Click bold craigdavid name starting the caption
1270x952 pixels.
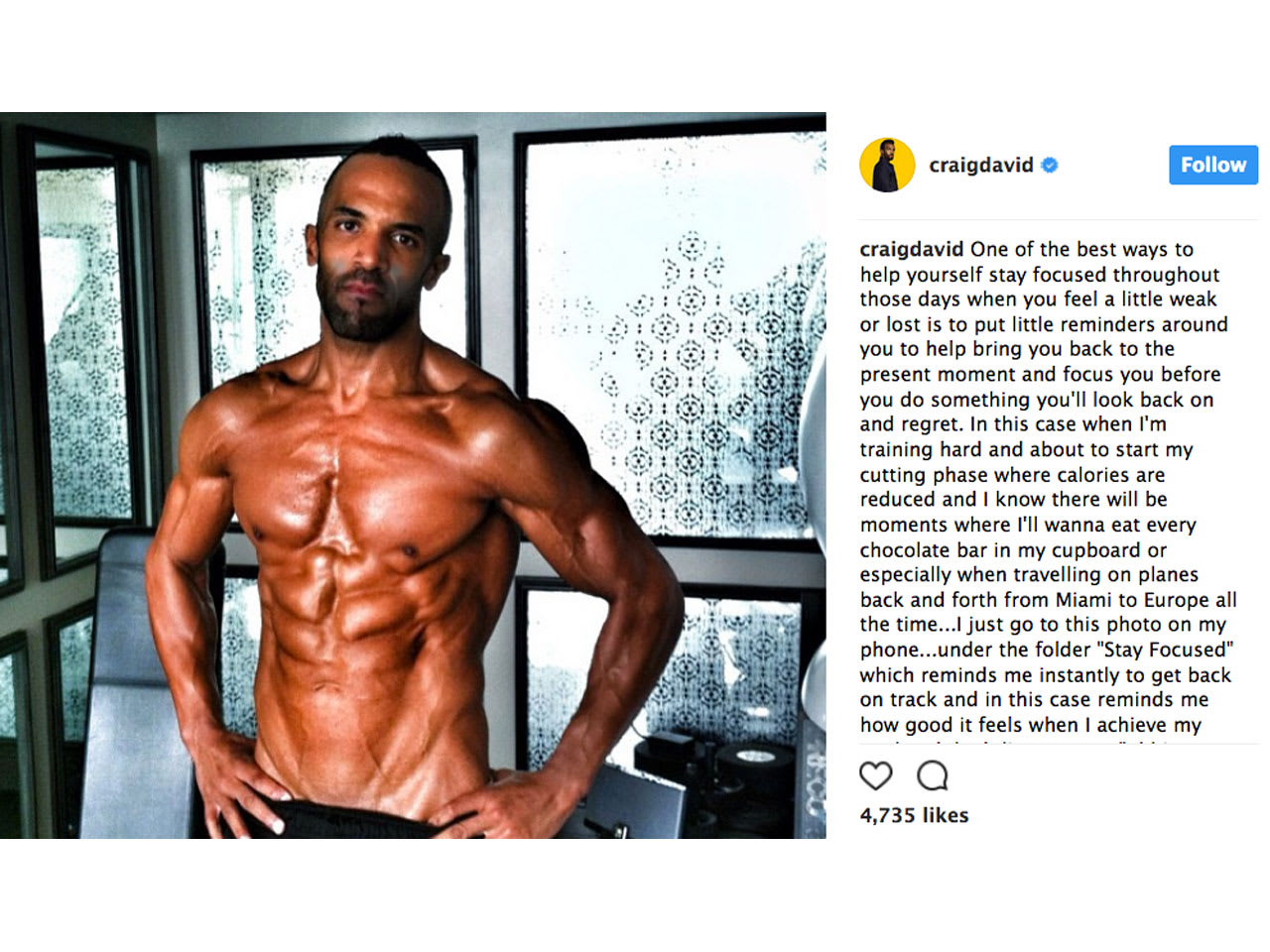click(x=912, y=249)
